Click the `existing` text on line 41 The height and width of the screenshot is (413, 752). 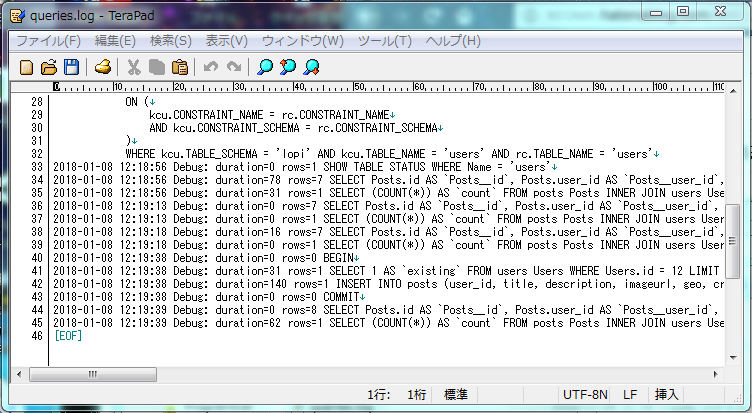434,271
